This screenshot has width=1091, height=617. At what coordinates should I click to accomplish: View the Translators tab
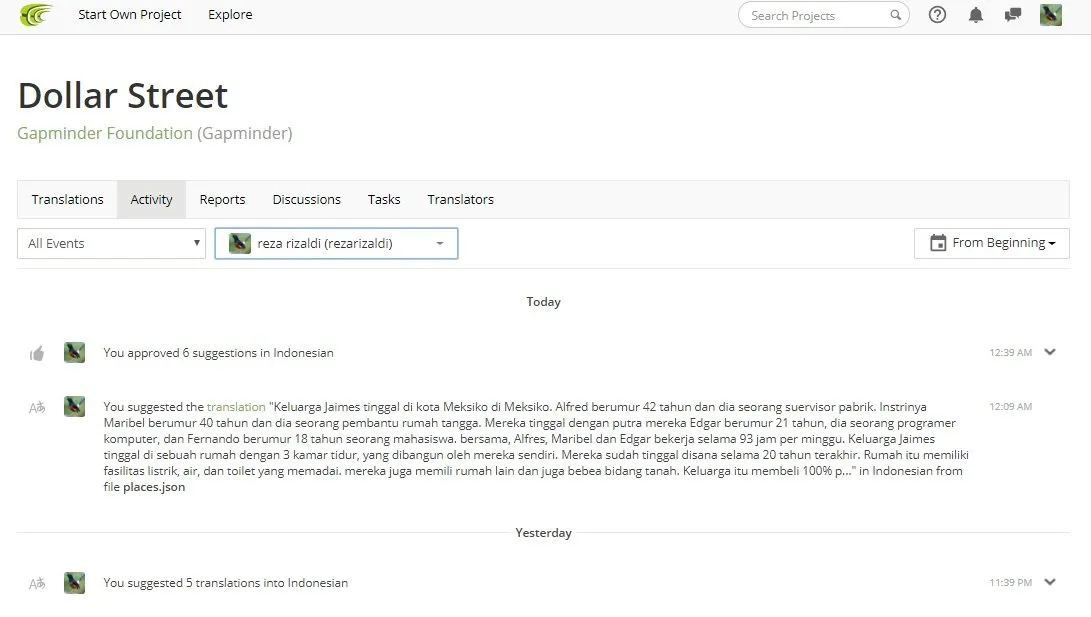click(x=461, y=200)
